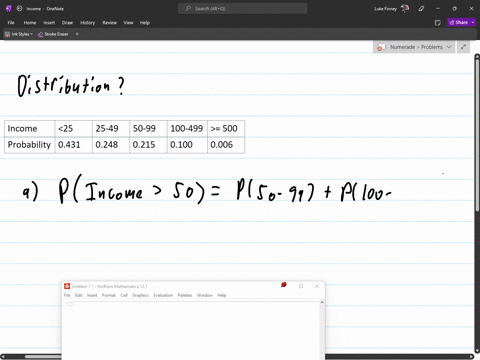Click the OneNote app icon
Image resolution: width=480 pixels, height=360 pixels.
pos(8,9)
